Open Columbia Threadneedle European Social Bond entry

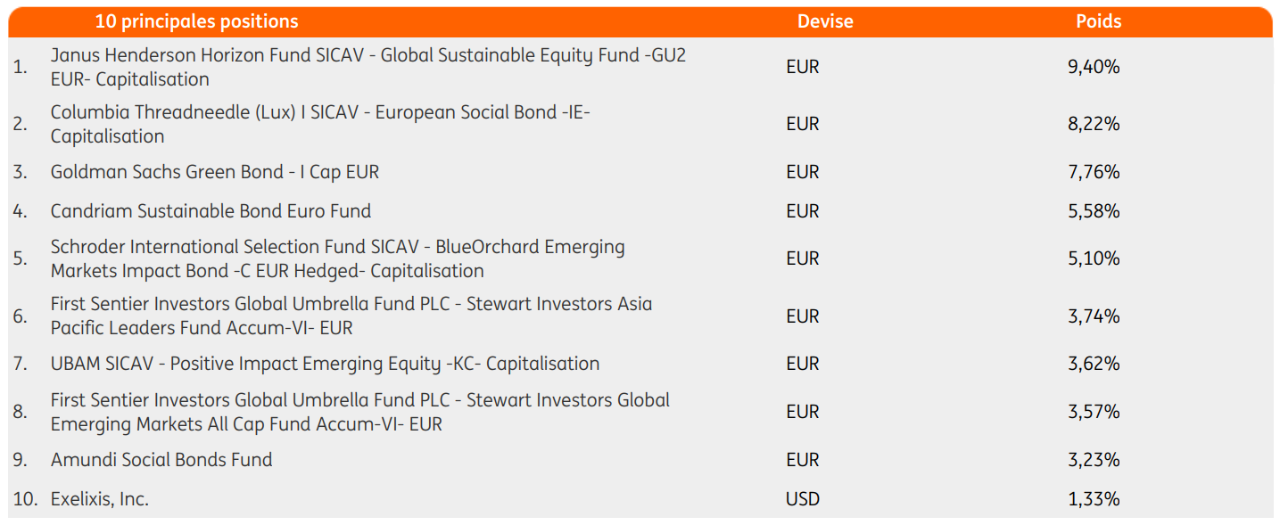pyautogui.click(x=320, y=124)
